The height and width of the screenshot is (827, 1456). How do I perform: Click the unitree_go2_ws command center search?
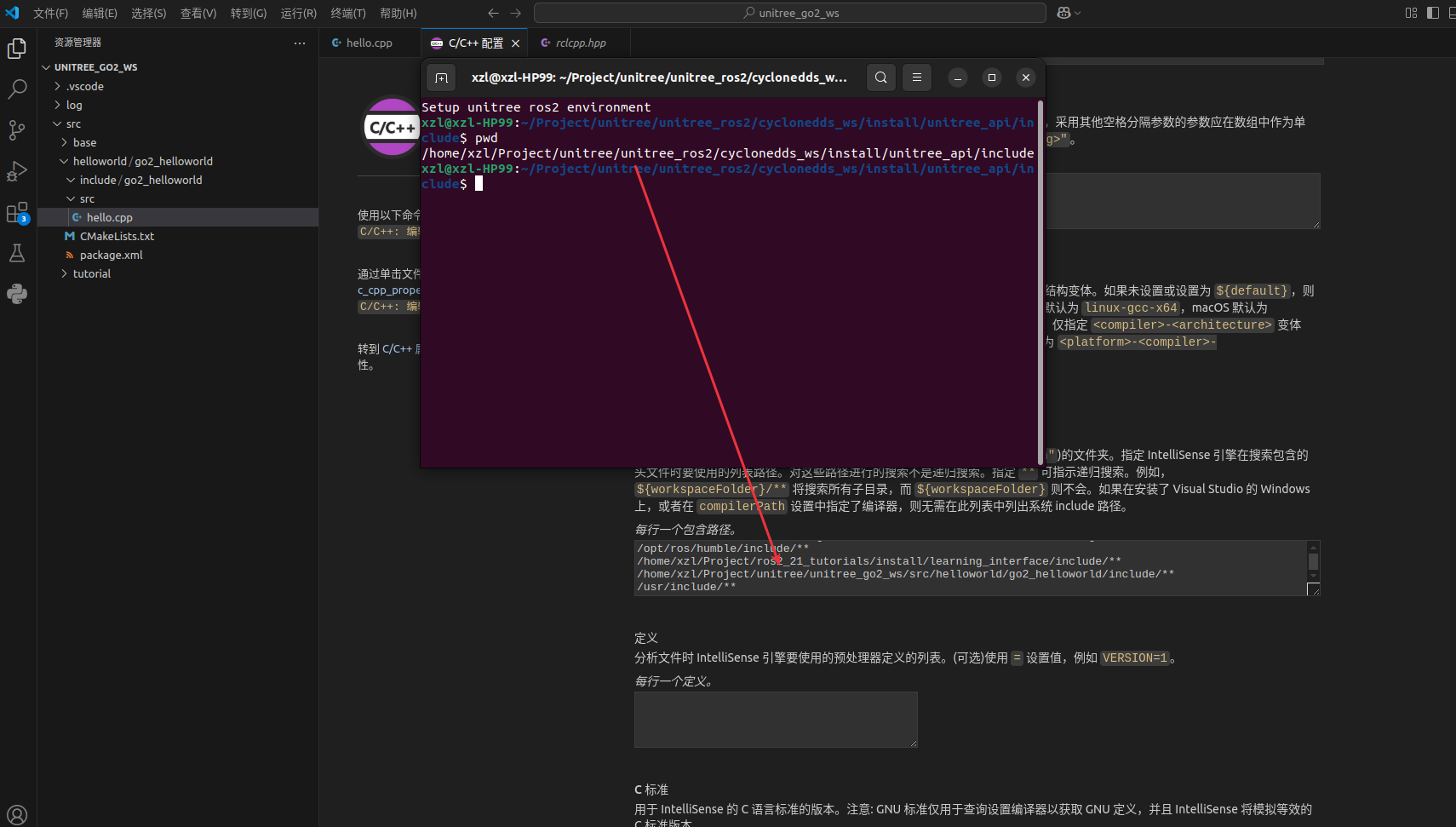tap(789, 13)
